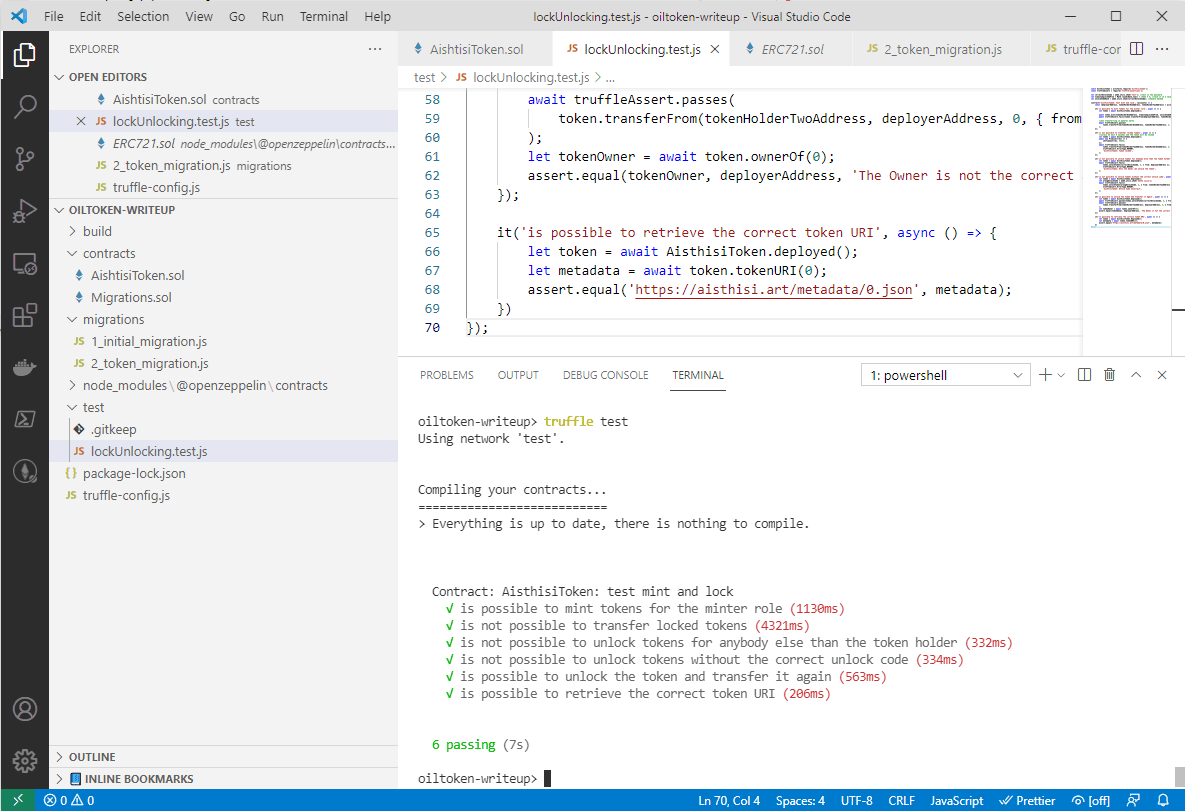Click the Explorer more actions ellipsis

pyautogui.click(x=375, y=49)
